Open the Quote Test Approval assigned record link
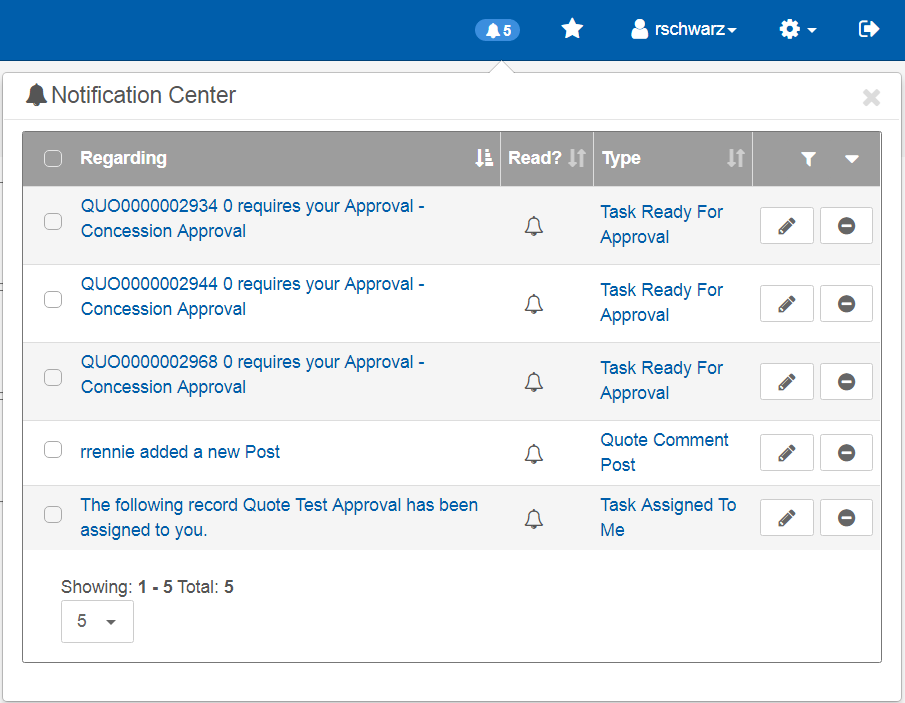Viewport: 905px width, 703px height. (x=278, y=517)
